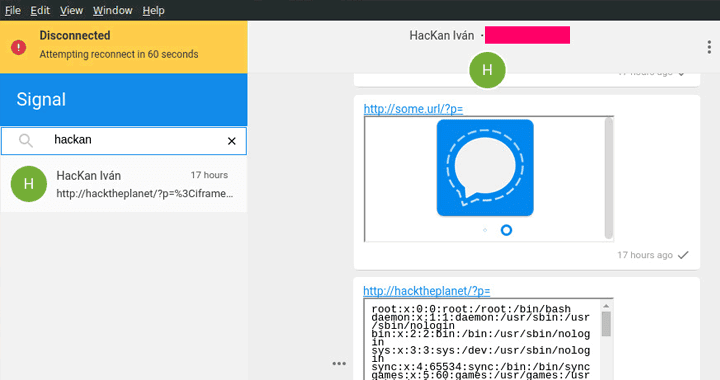
Task: Click Attempting reconnect in 60 seconds text
Action: [x=119, y=54]
